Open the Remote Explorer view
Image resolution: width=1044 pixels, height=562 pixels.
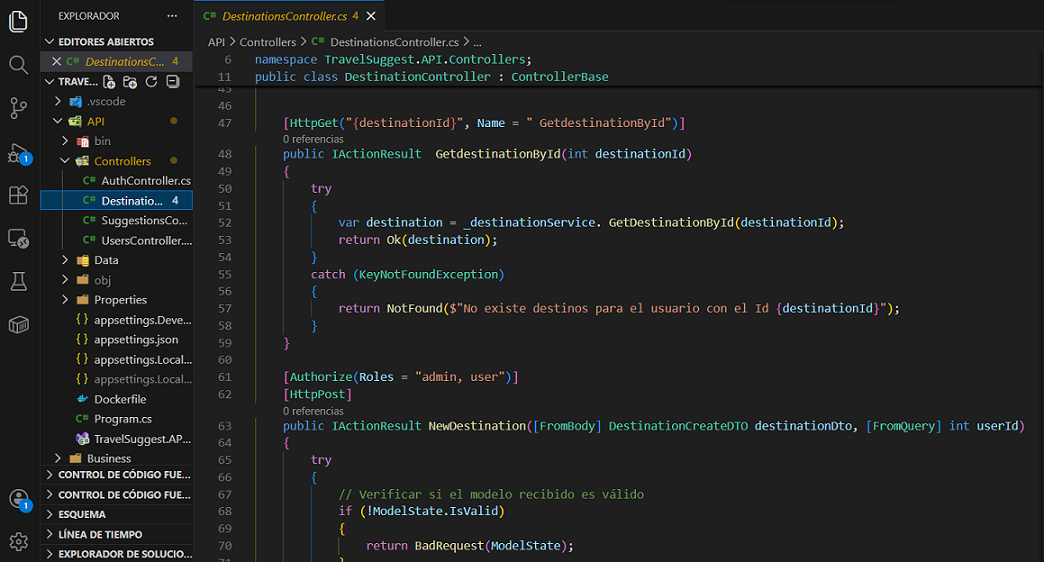click(x=19, y=238)
